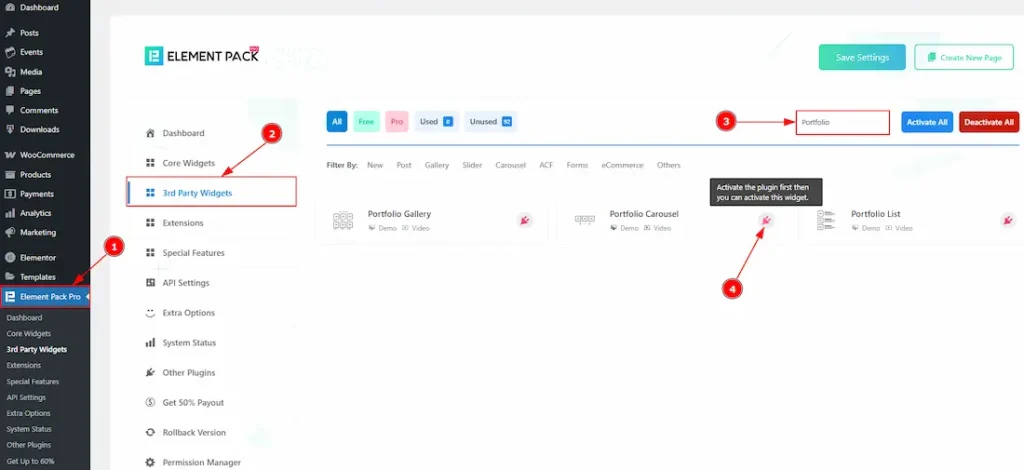This screenshot has height=470, width=1024.
Task: Filter widgets by eCommerce
Action: click(x=622, y=166)
